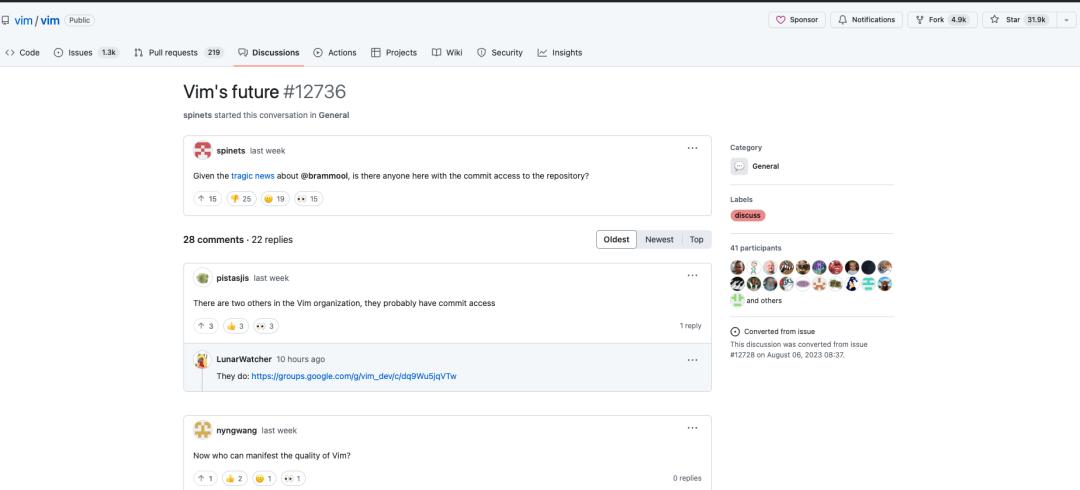The height and width of the screenshot is (490, 1080).
Task: Open the vim owner link
Action: pos(23,20)
